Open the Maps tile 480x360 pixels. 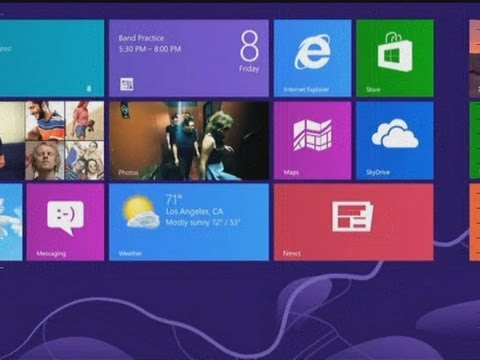(x=312, y=141)
